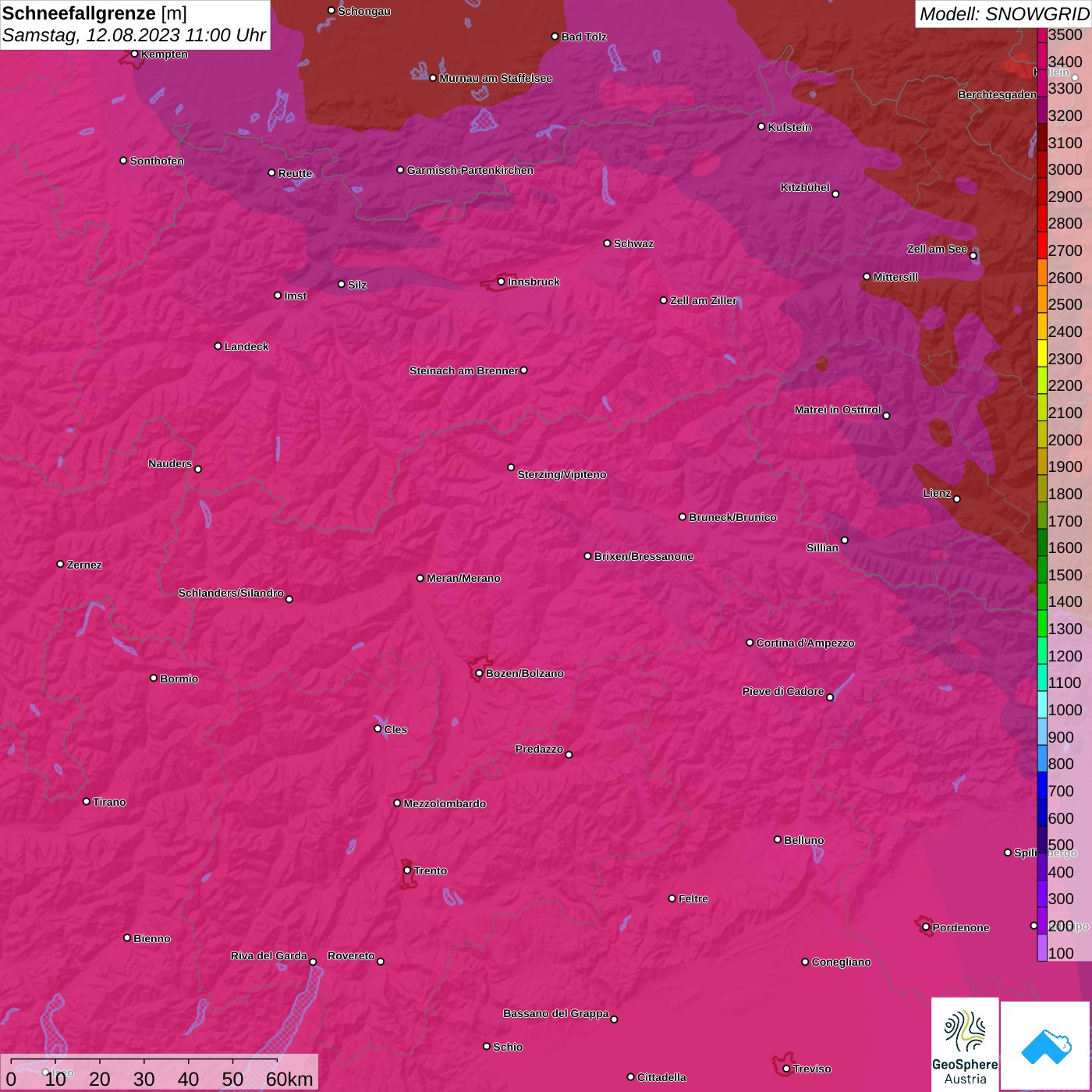Click the Conegliano label
The width and height of the screenshot is (1092, 1092).
pyautogui.click(x=841, y=962)
